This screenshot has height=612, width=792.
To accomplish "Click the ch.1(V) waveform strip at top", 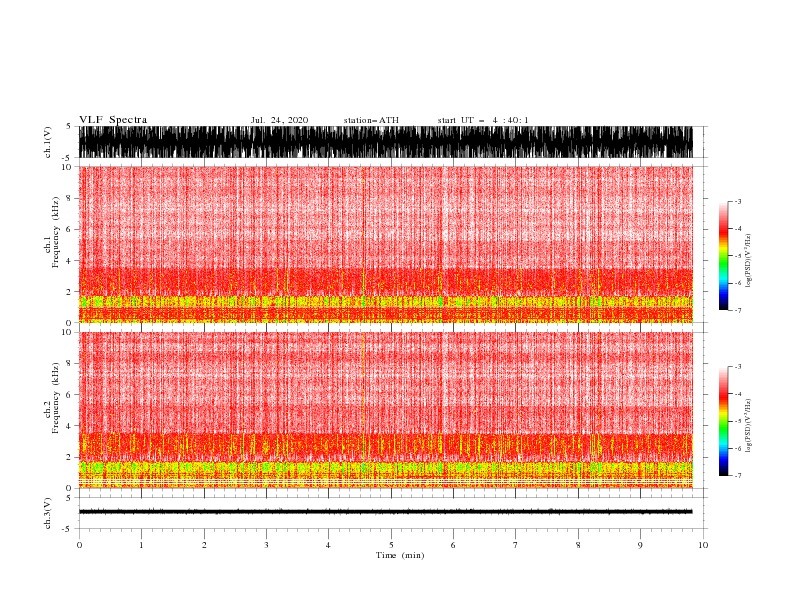I will click(386, 142).
